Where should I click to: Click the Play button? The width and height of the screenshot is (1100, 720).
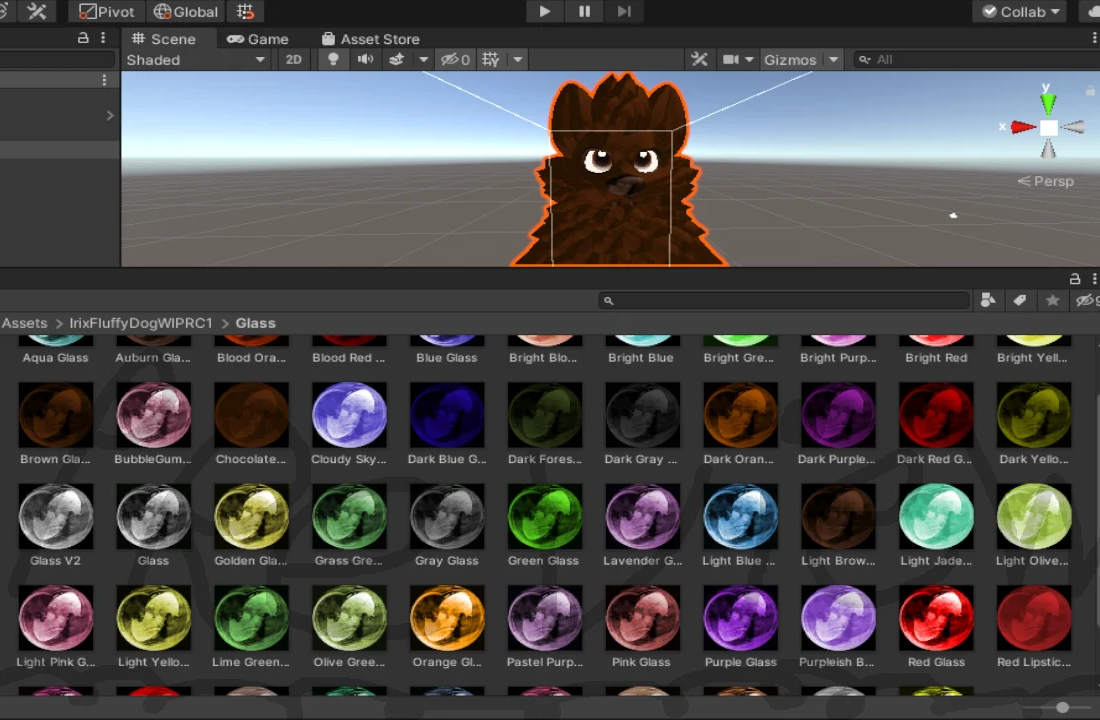pyautogui.click(x=544, y=11)
